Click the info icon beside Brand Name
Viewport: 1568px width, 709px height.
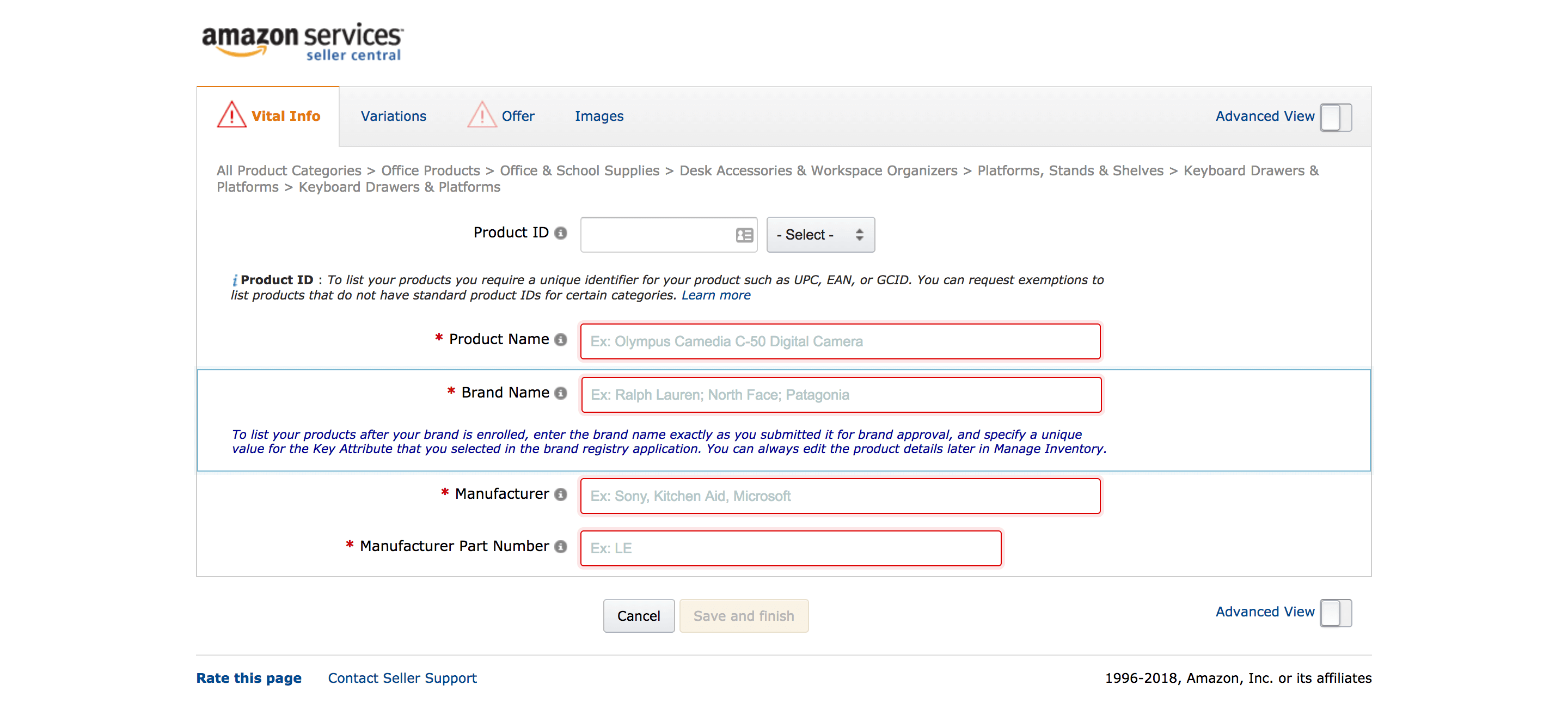pos(561,393)
